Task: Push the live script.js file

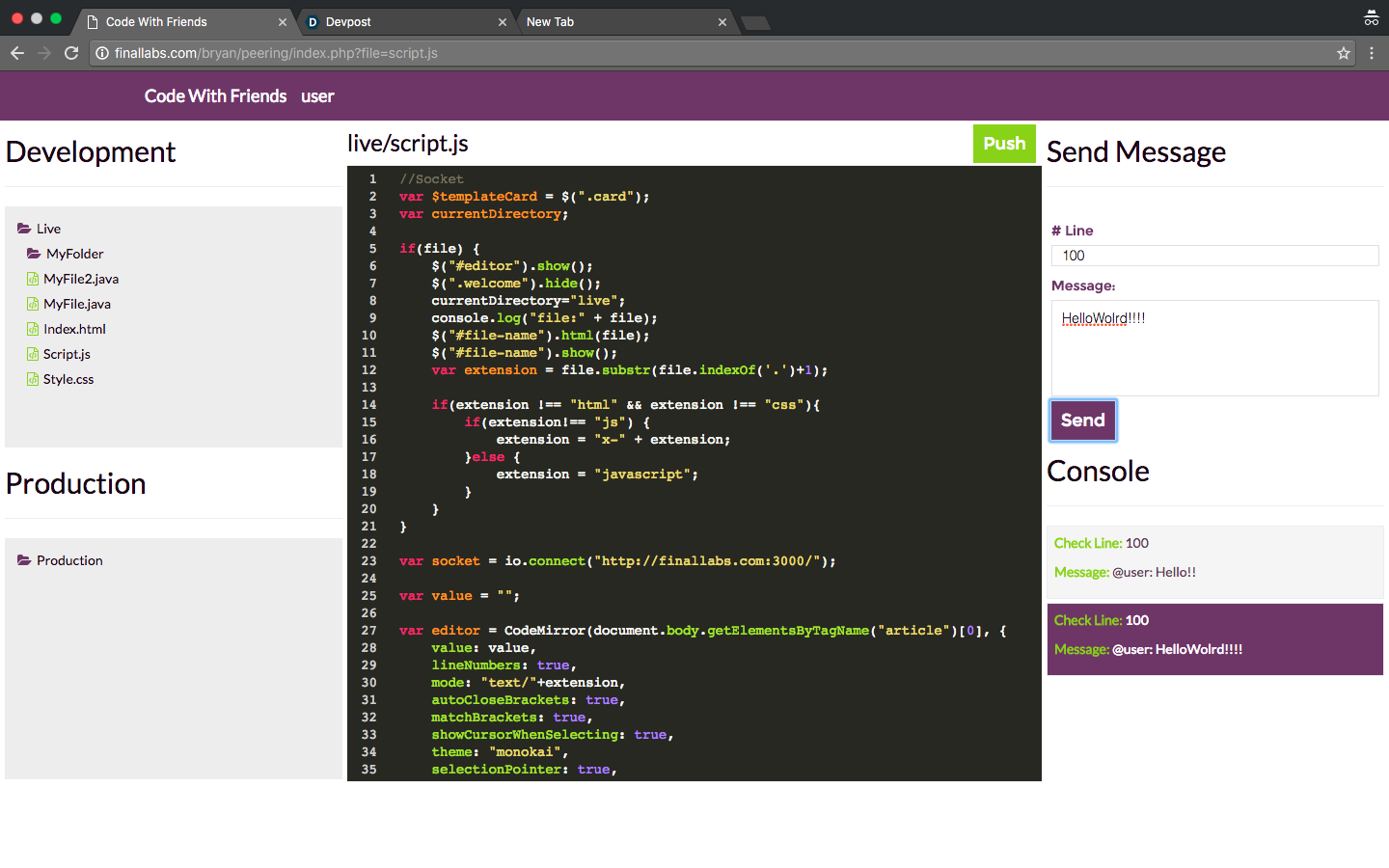Action: tap(1004, 144)
